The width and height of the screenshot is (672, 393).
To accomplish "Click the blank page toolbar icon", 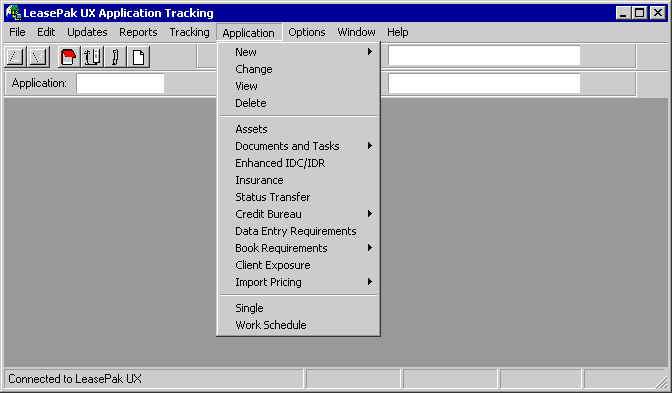I will pos(138,57).
